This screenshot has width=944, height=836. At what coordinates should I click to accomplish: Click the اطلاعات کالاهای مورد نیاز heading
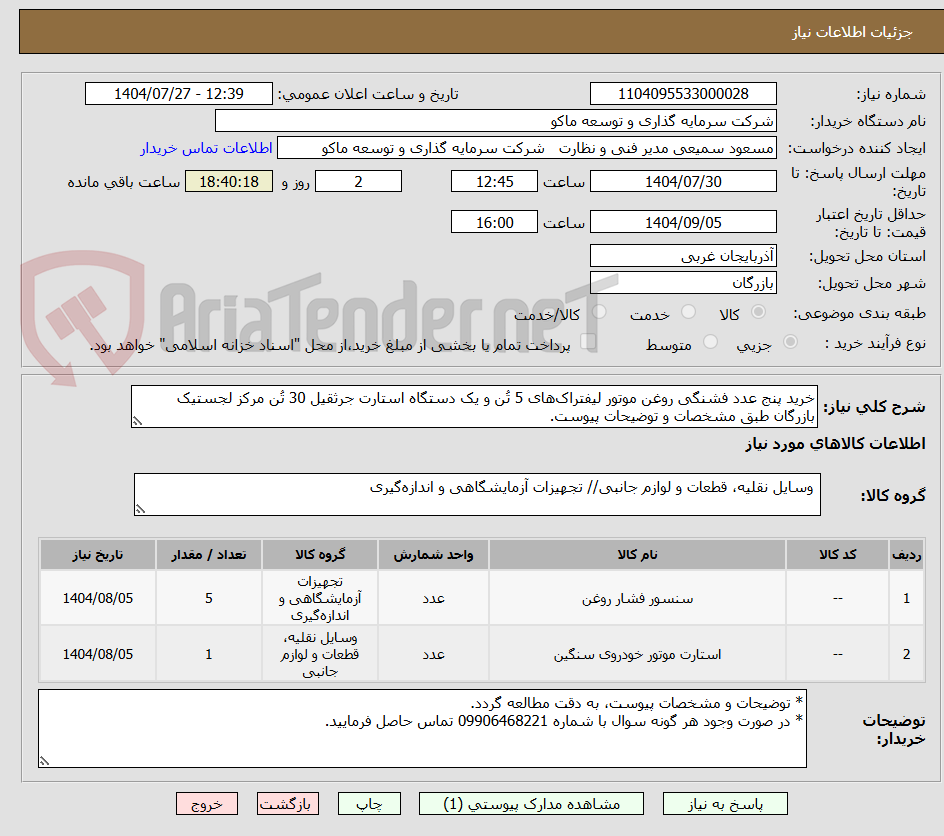(835, 444)
